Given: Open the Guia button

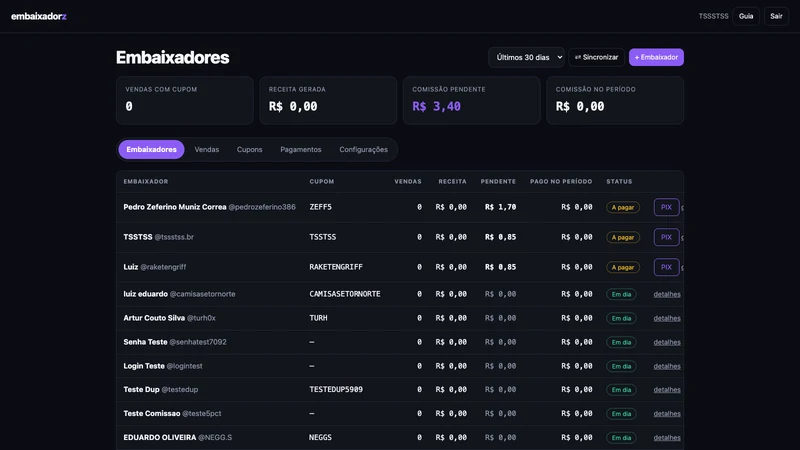Looking at the screenshot, I should coord(746,16).
